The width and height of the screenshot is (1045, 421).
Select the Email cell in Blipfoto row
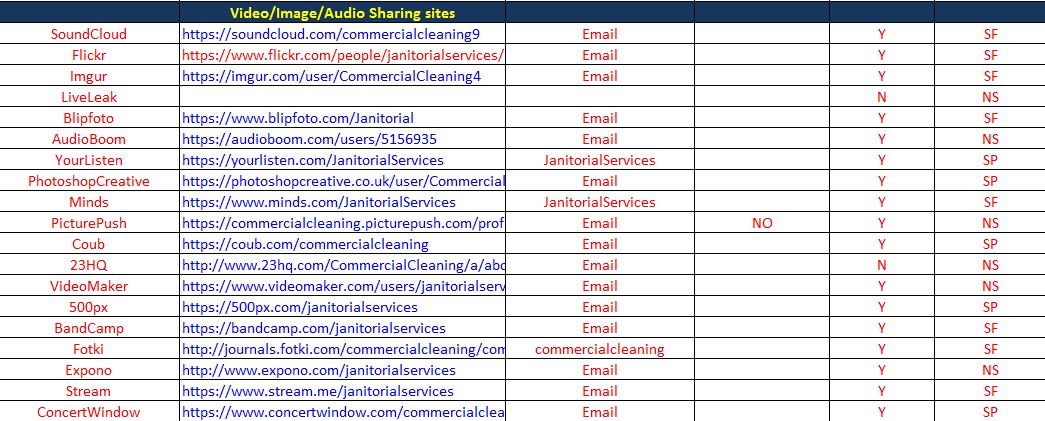[x=600, y=118]
